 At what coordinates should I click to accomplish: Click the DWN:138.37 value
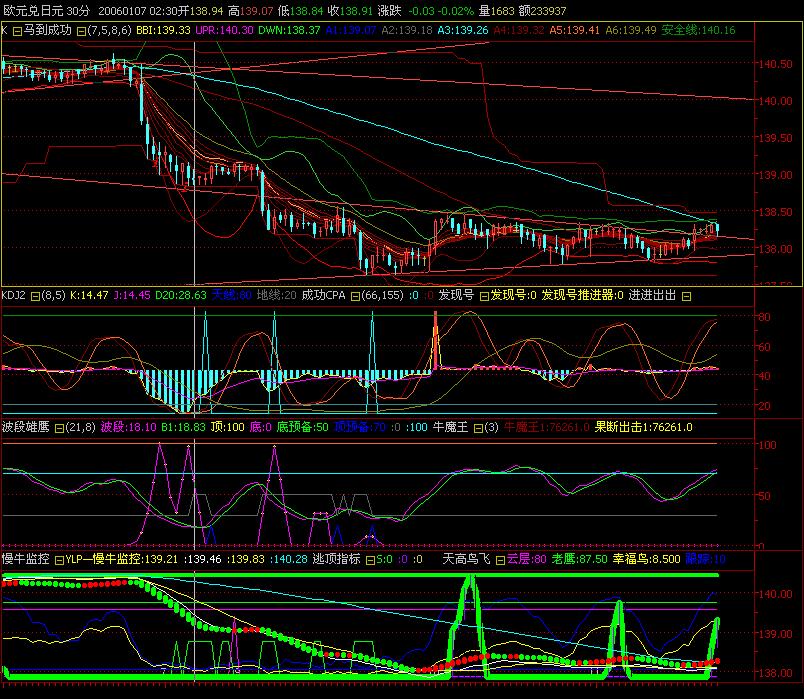(289, 30)
